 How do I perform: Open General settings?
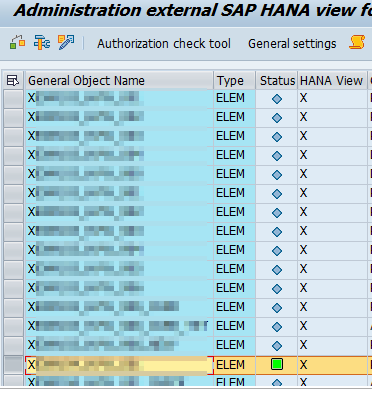point(292,44)
